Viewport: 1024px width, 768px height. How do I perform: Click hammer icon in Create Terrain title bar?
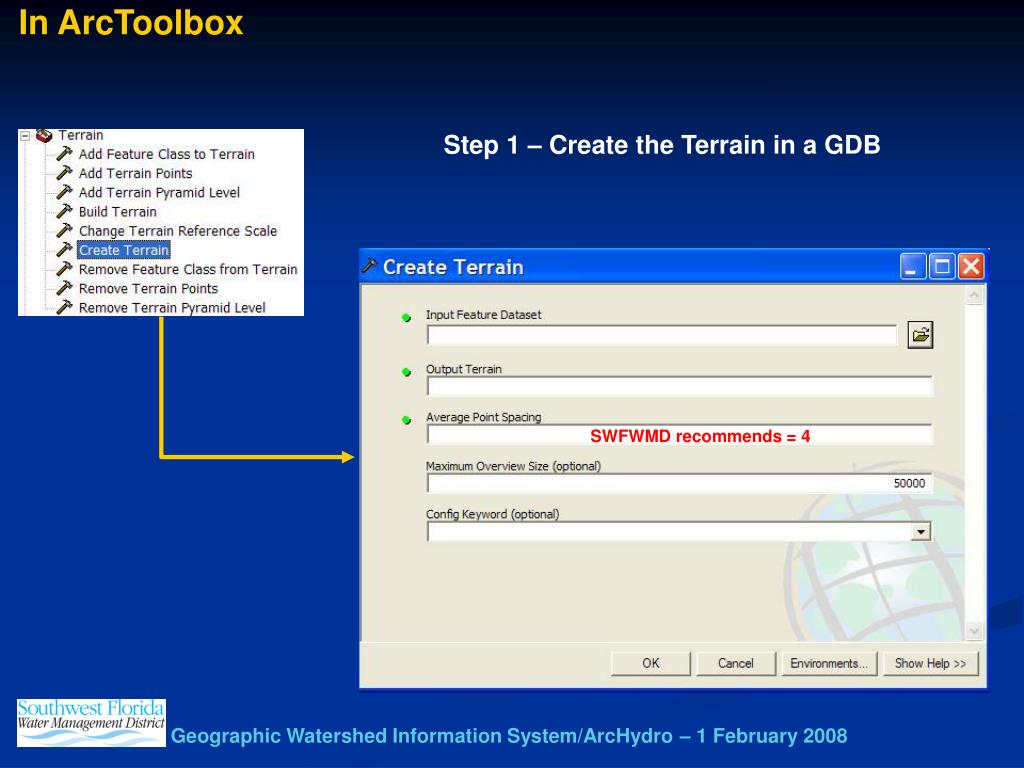pos(370,266)
